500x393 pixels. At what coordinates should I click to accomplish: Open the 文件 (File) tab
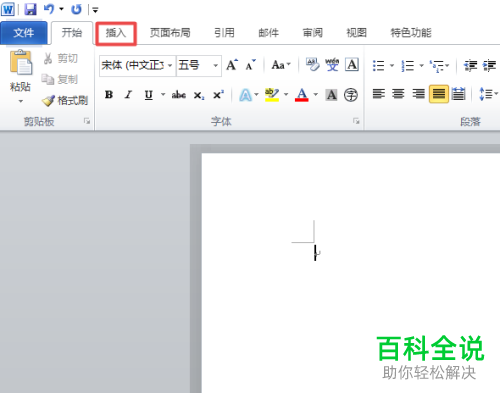[24, 33]
